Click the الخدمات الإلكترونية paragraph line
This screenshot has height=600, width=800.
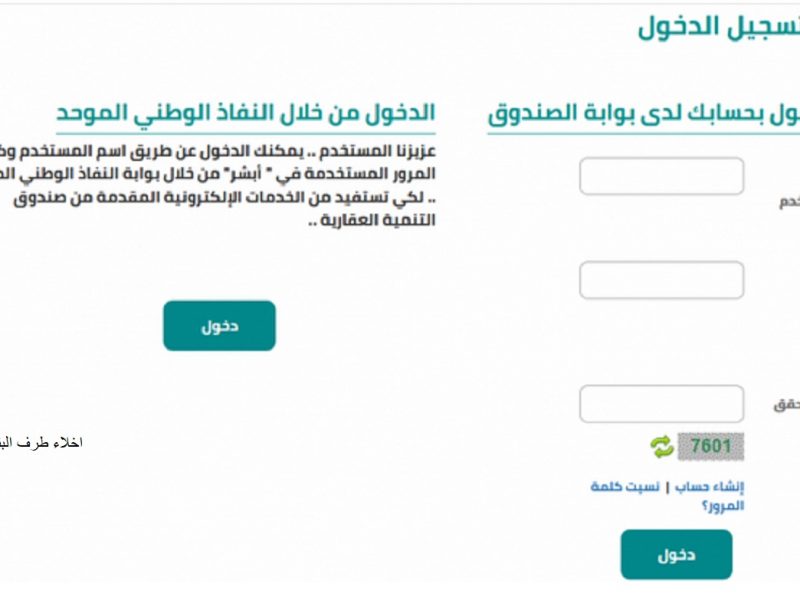coord(224,197)
